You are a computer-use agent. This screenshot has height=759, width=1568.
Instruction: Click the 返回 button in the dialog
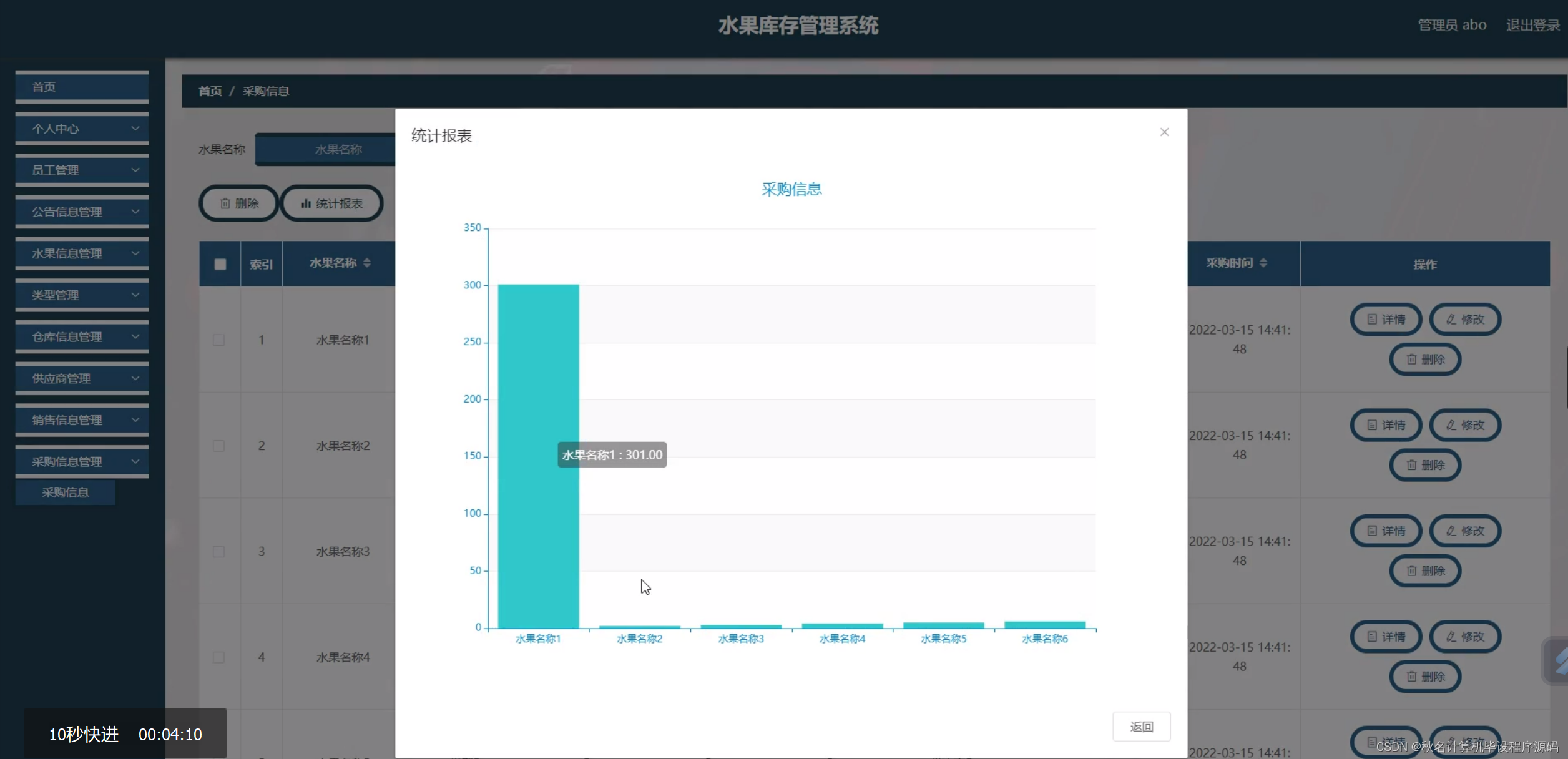click(1141, 727)
